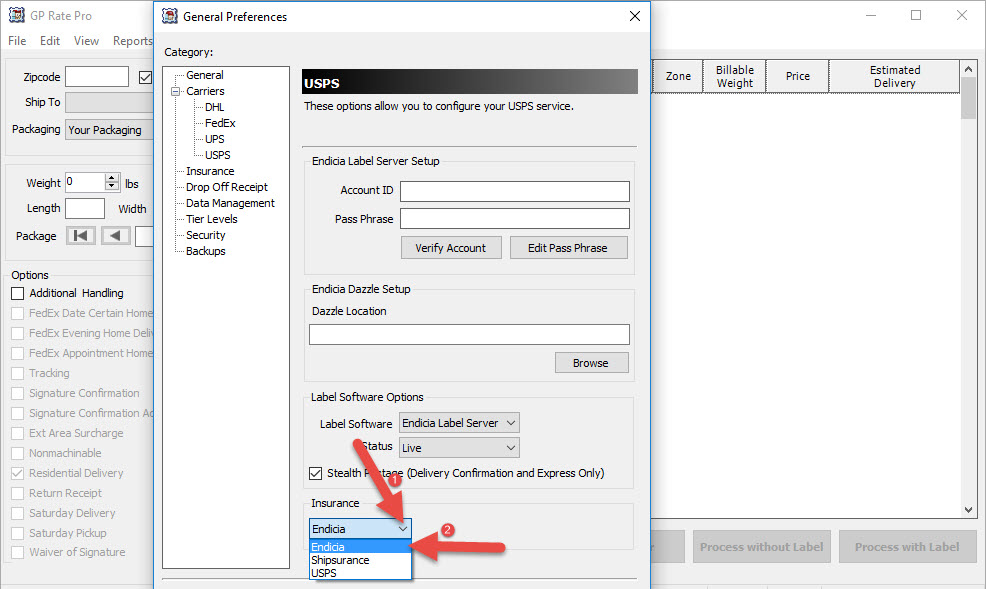Select Security category

click(x=206, y=235)
